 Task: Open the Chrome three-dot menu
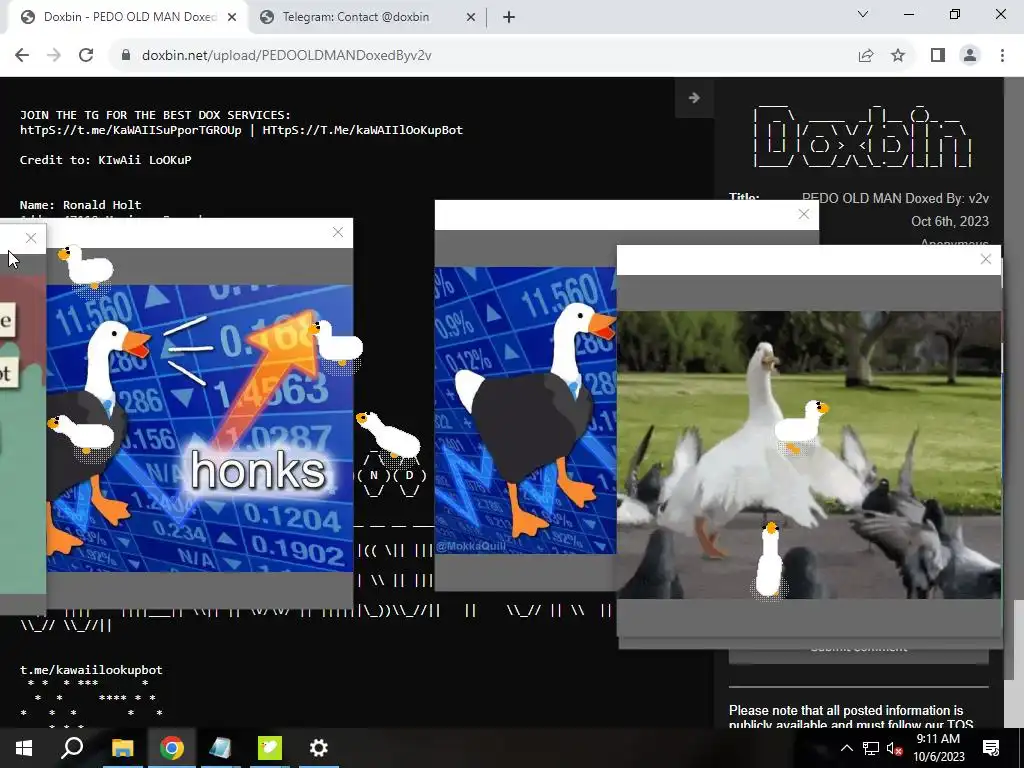point(1002,56)
